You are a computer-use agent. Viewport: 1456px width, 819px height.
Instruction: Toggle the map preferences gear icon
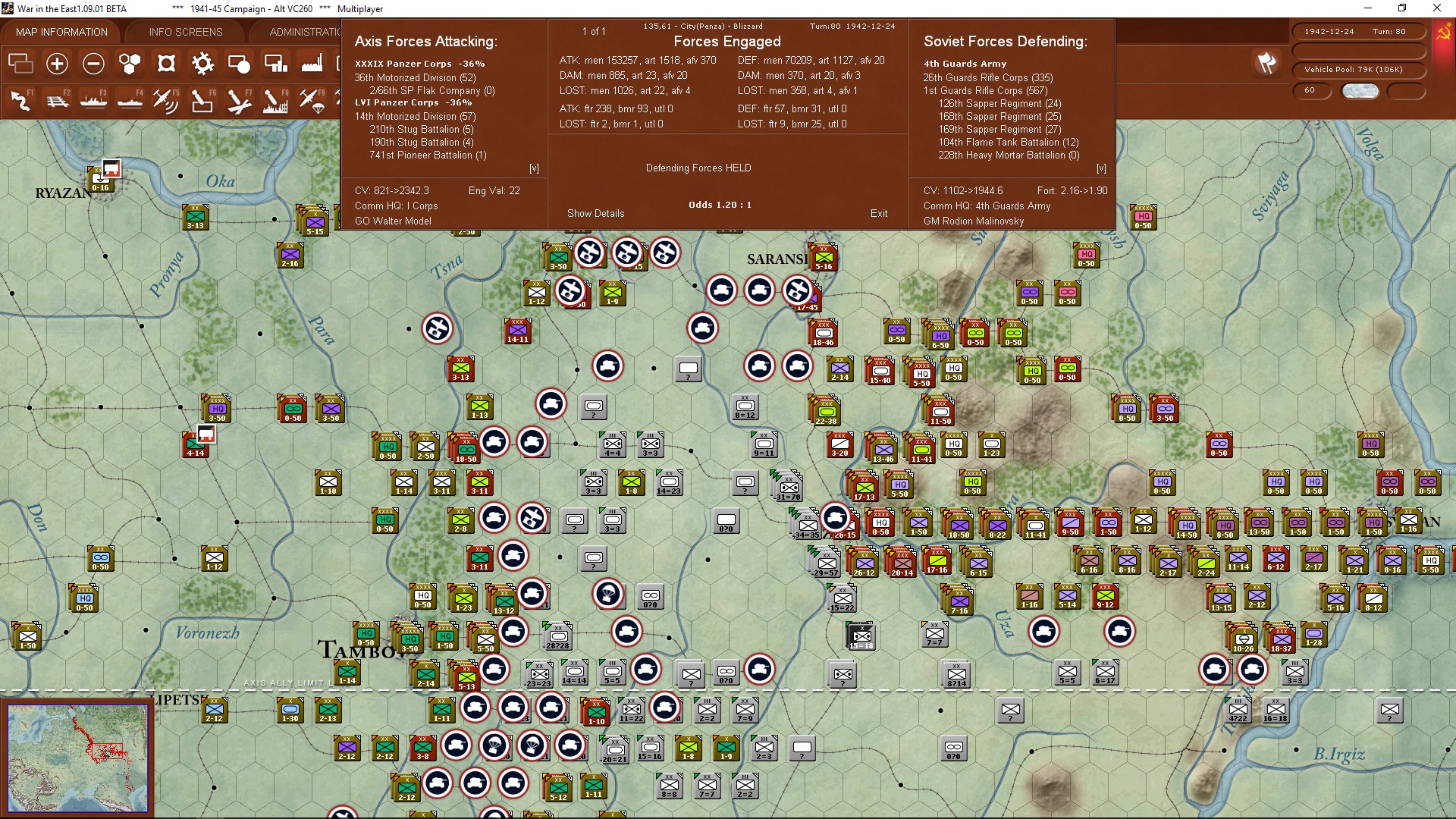pos(202,64)
